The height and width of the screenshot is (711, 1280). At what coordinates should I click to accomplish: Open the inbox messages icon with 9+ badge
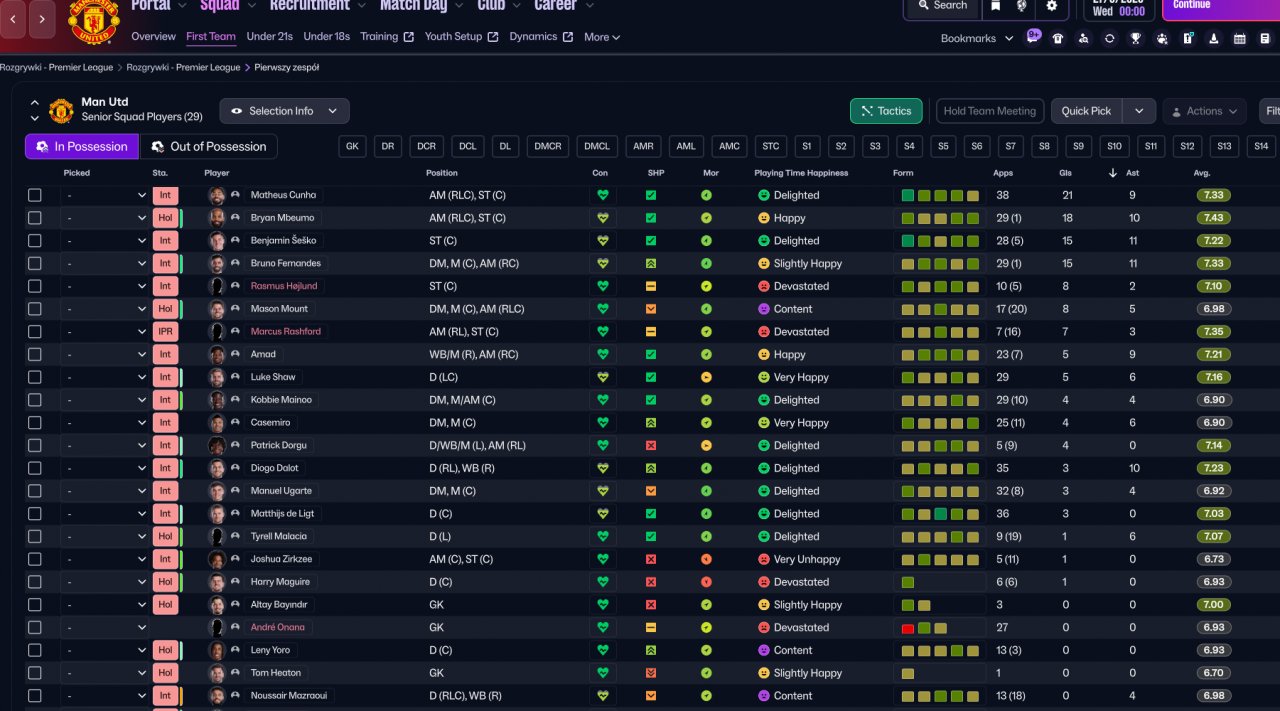(1031, 38)
